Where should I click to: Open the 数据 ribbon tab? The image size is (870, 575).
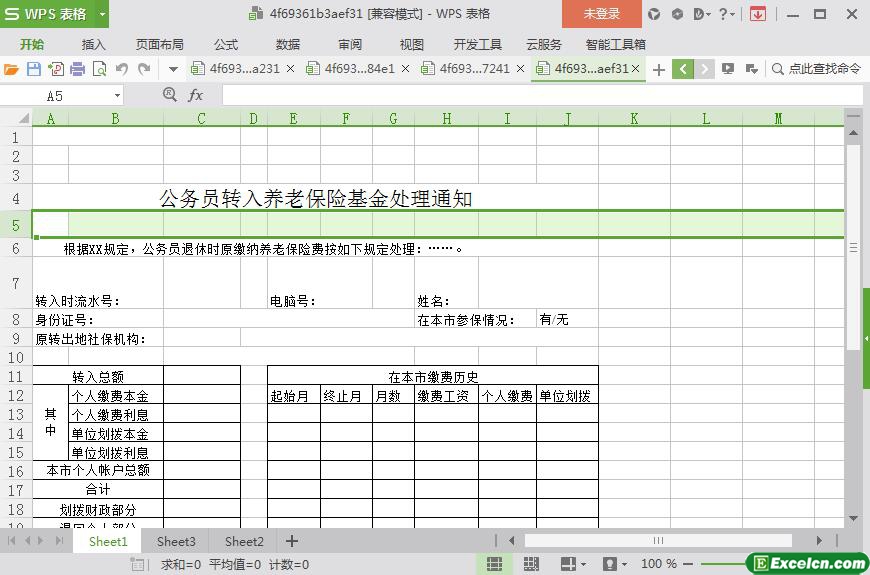pos(288,44)
